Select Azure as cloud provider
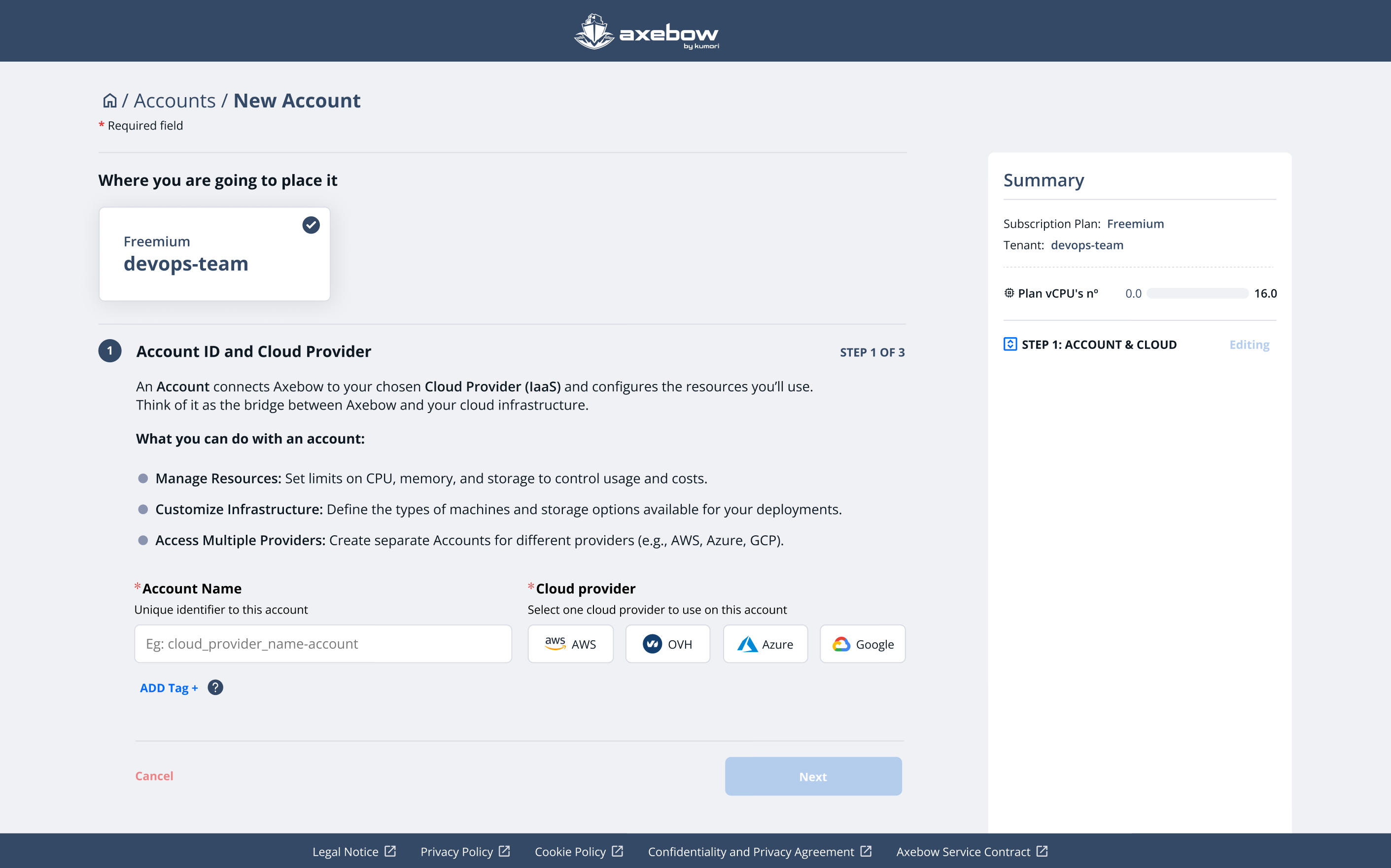The width and height of the screenshot is (1391, 868). click(765, 644)
